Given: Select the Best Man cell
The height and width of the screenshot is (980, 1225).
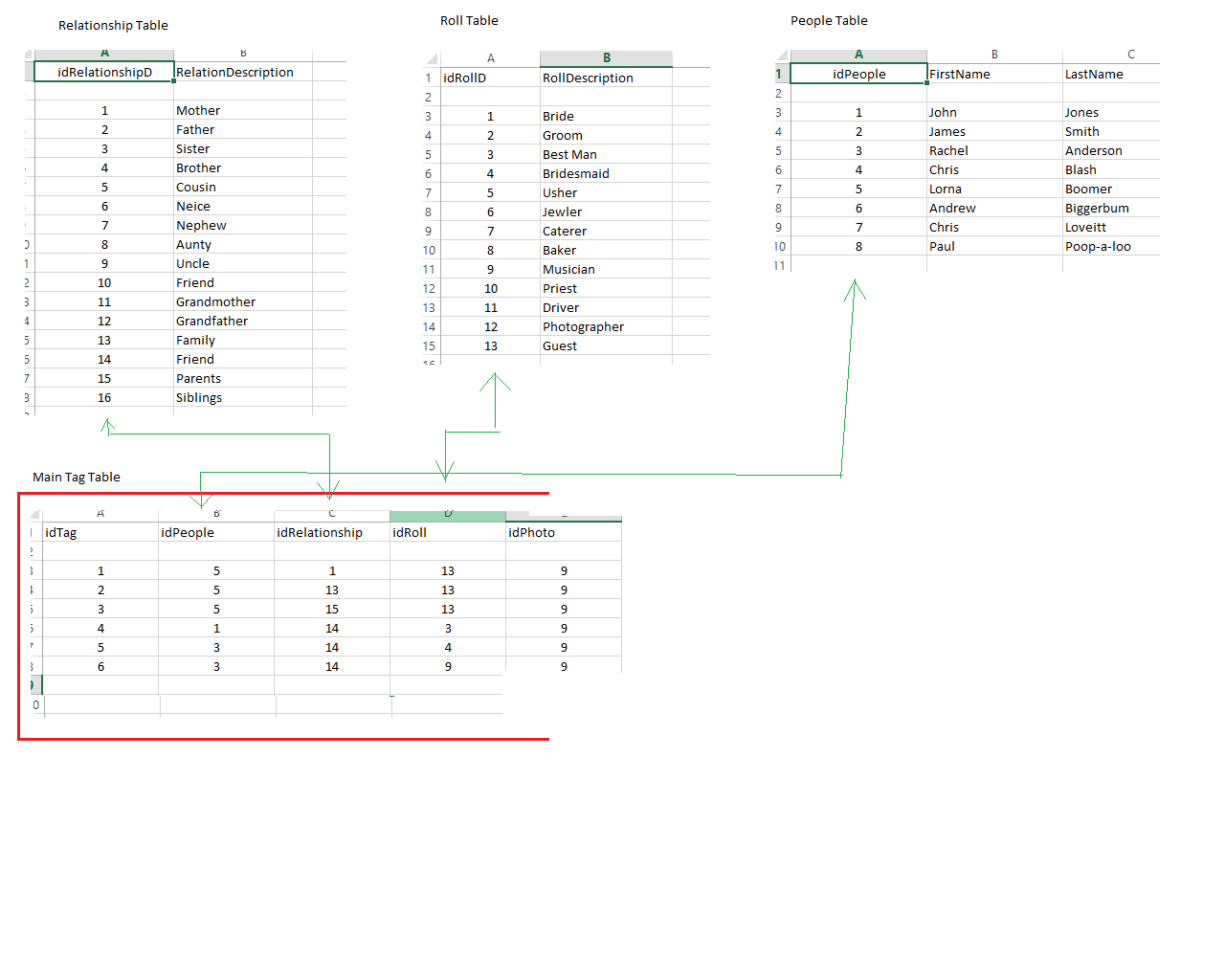Looking at the screenshot, I should 606,154.
